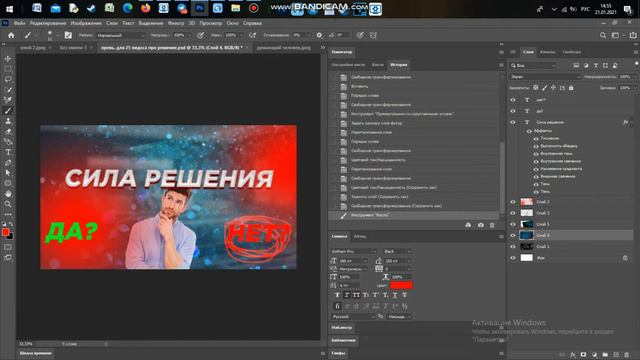The height and width of the screenshot is (360, 640).
Task: Switch to the 'Кисти' tab
Action: pyautogui.click(x=378, y=65)
